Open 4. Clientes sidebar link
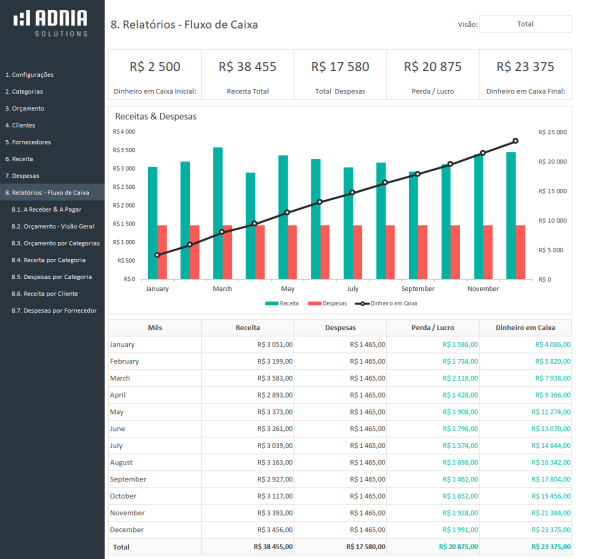The image size is (600, 559). (22, 125)
